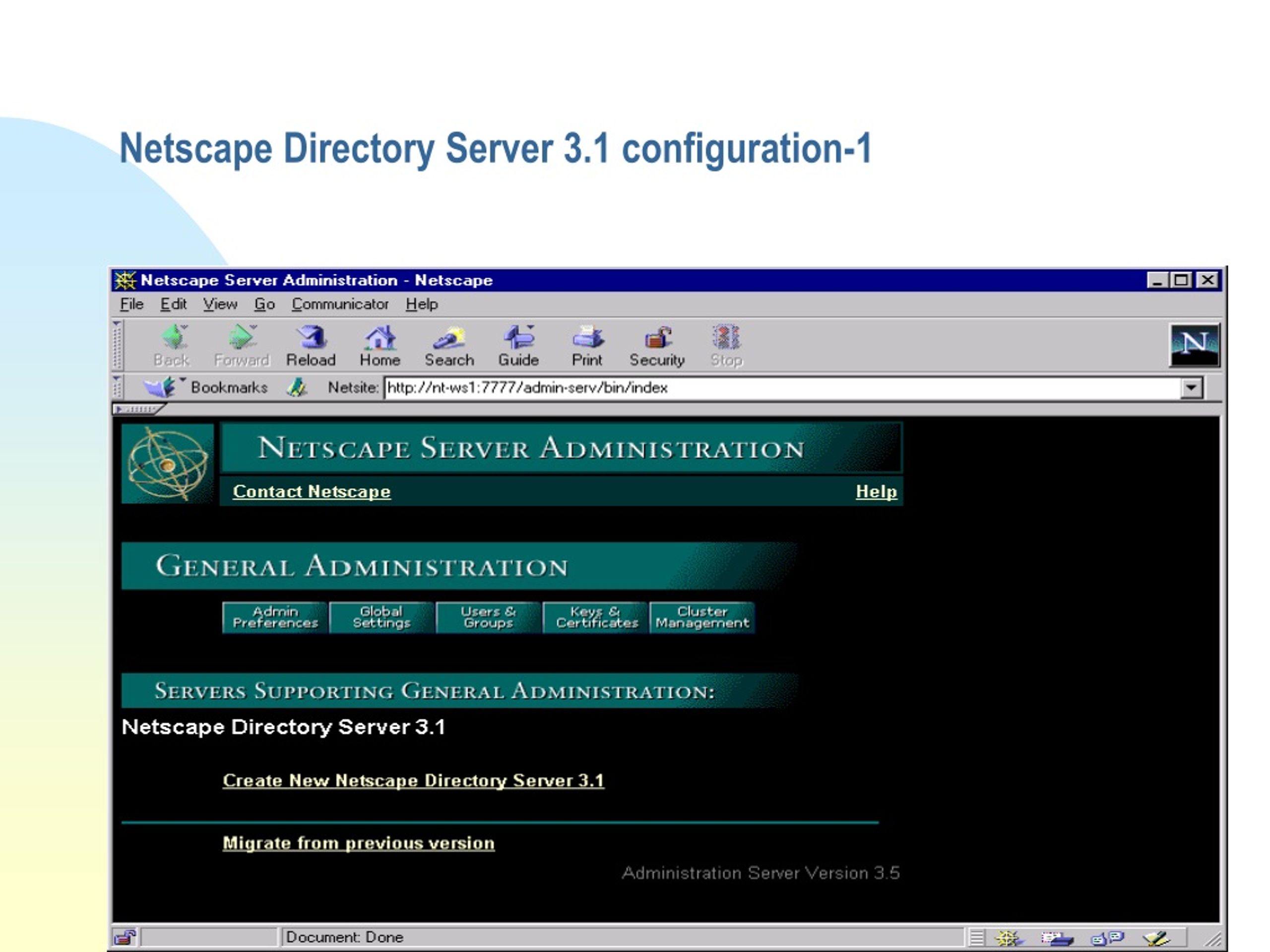The image size is (1270, 952).
Task: Click the Netscape Directory Server 3.1 heading
Action: (284, 727)
